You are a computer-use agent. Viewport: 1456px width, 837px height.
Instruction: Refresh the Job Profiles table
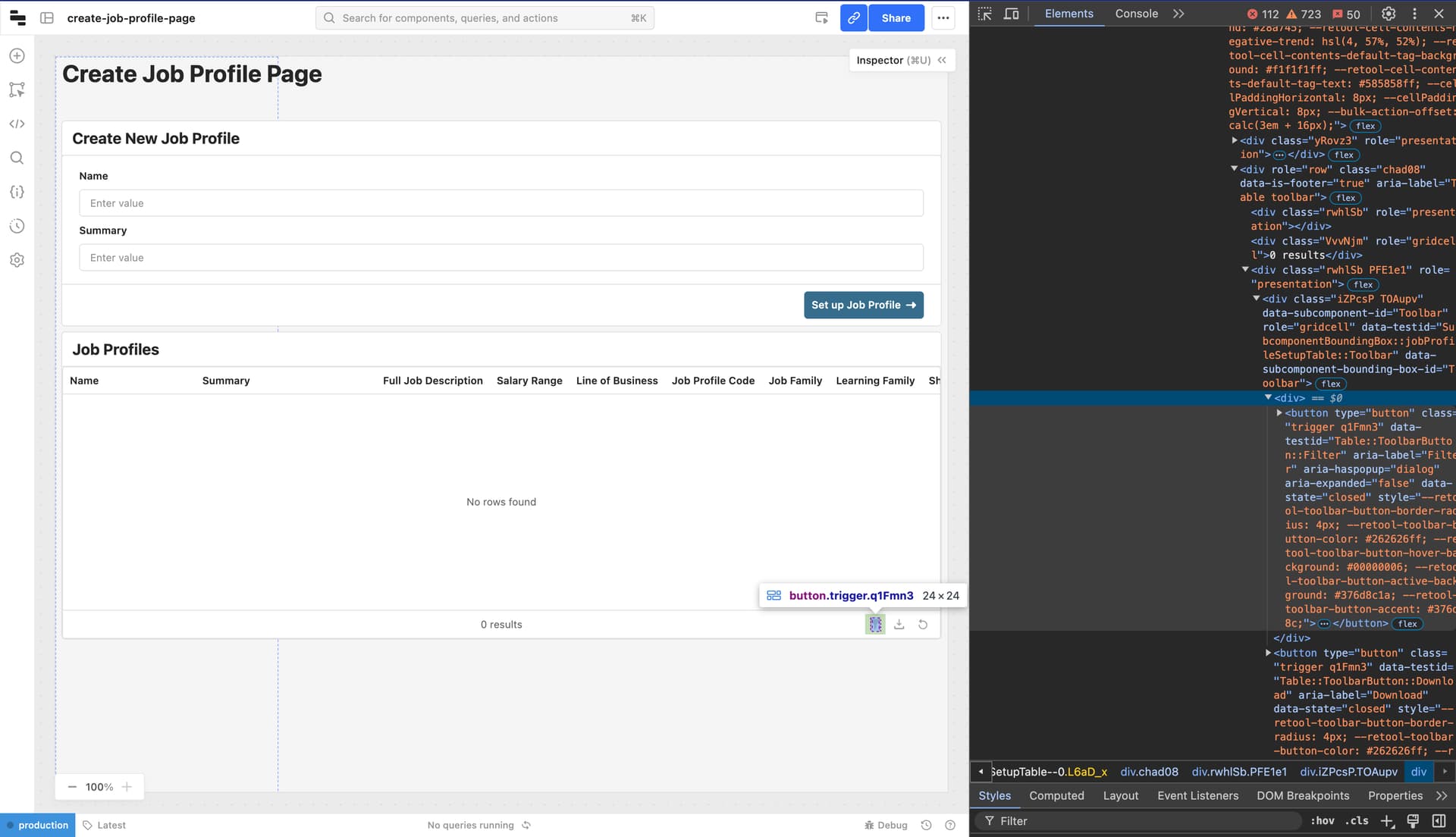[x=922, y=624]
